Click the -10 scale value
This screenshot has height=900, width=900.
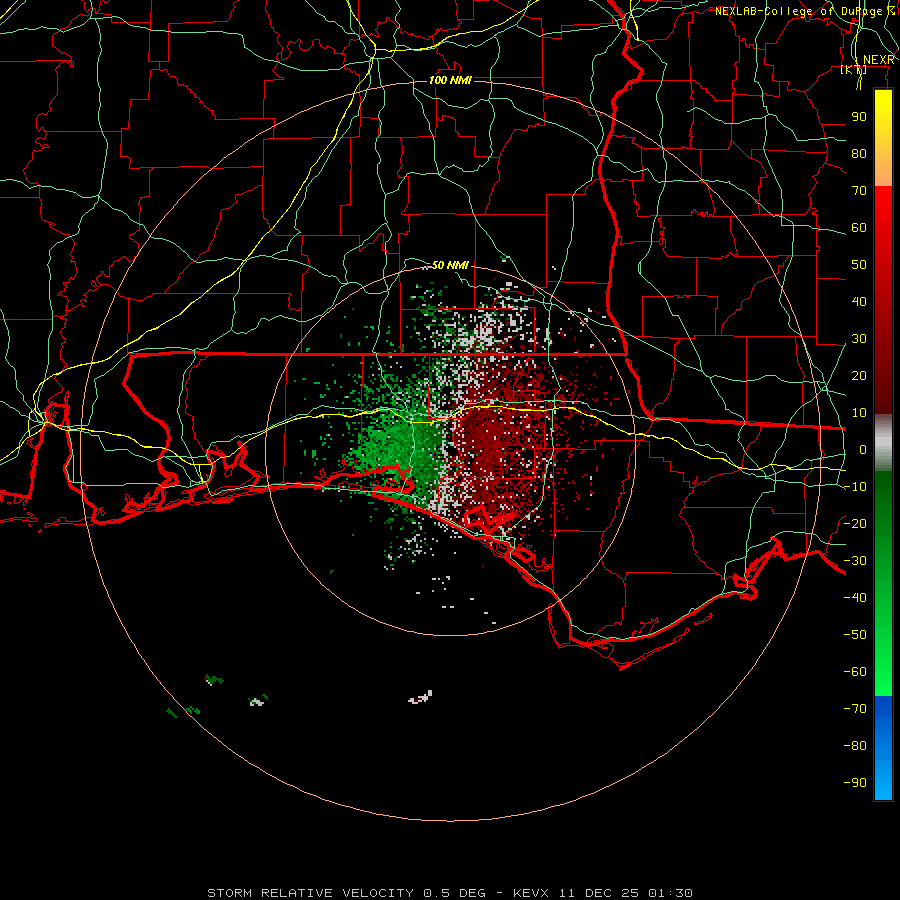click(x=855, y=487)
